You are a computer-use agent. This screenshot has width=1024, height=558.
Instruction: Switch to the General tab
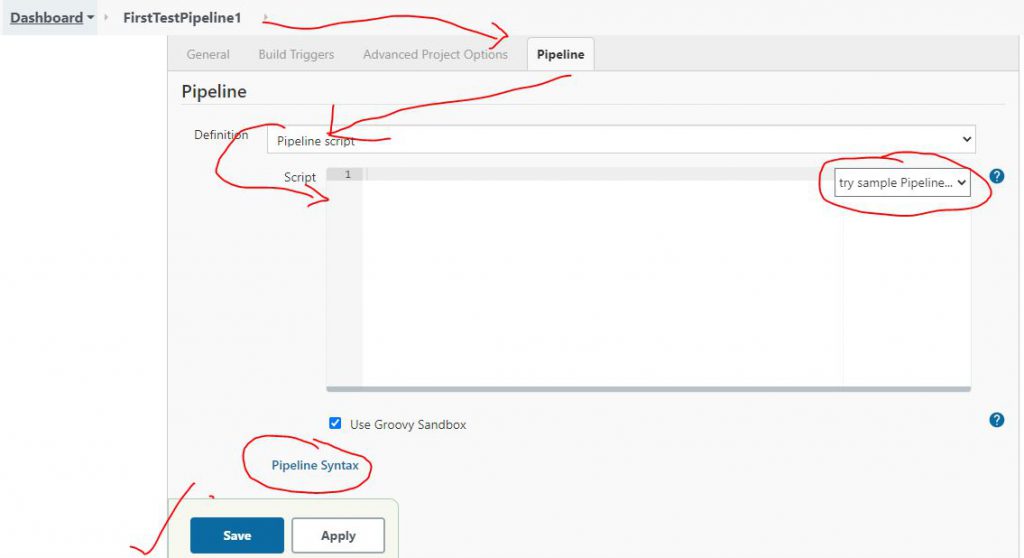[208, 54]
